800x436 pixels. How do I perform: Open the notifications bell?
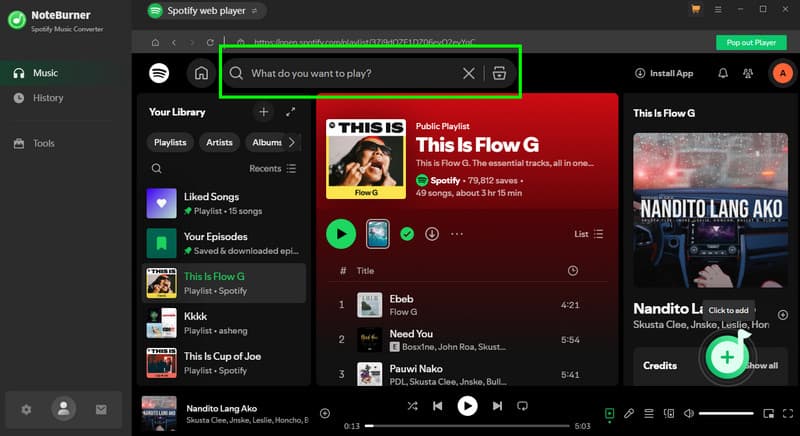pos(723,73)
